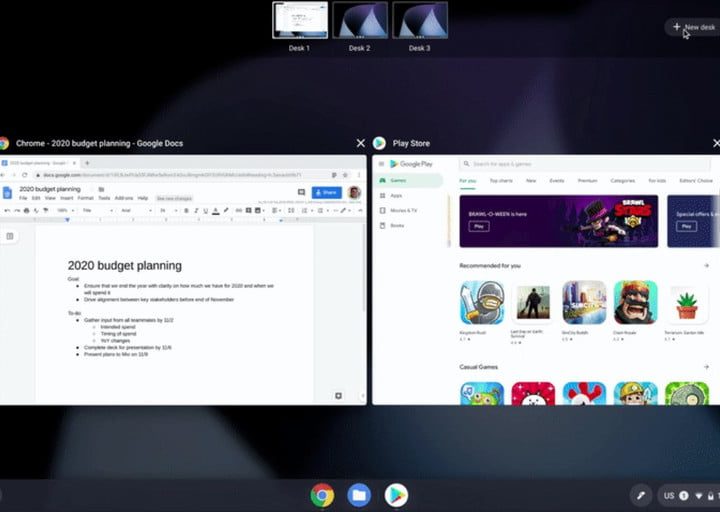Open the File menu in Docs
The height and width of the screenshot is (512, 720).
point(23,198)
